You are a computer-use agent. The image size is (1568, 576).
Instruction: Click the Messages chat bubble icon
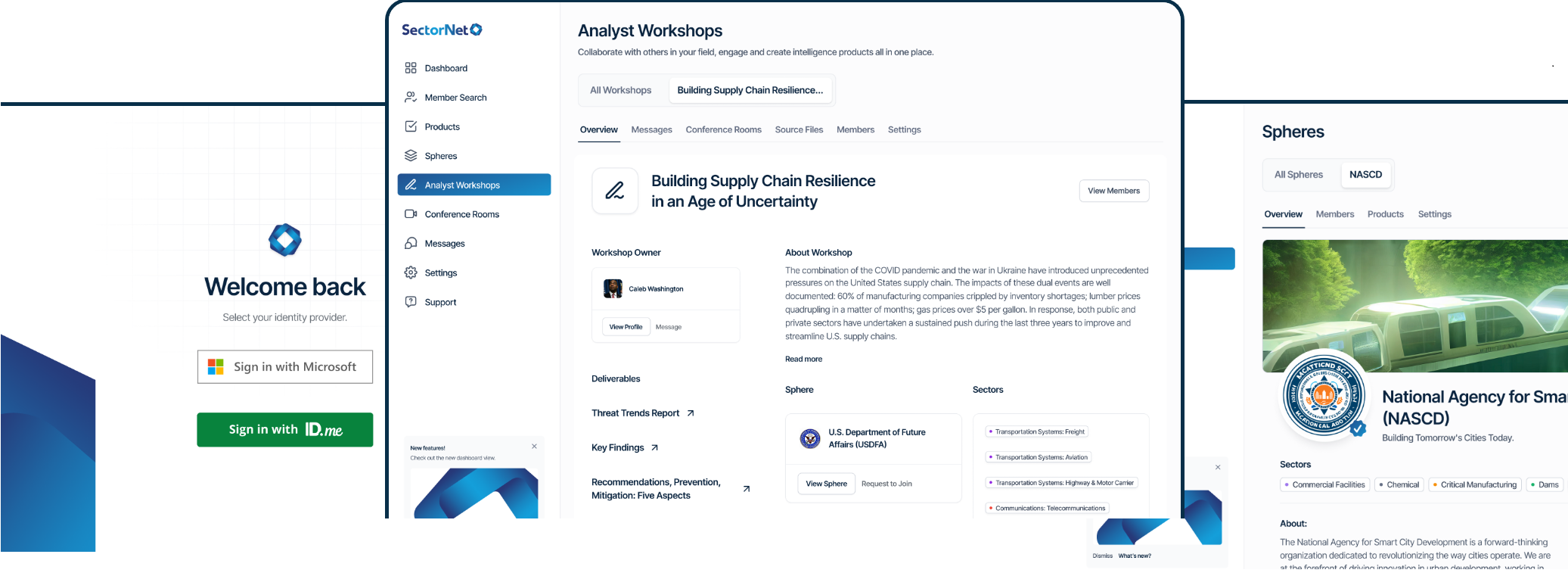411,244
